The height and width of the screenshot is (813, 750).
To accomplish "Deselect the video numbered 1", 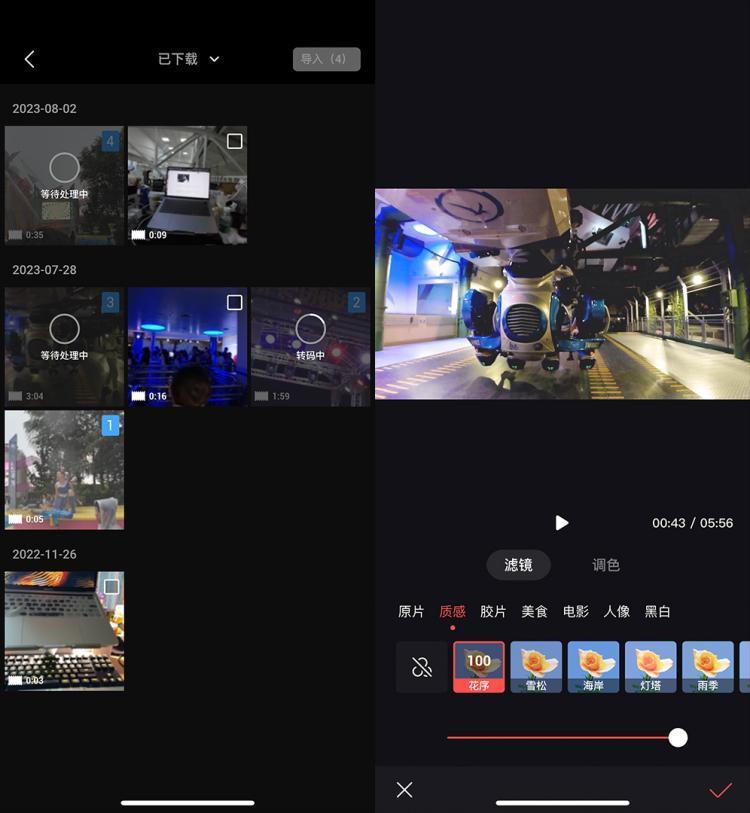I will pos(111,426).
